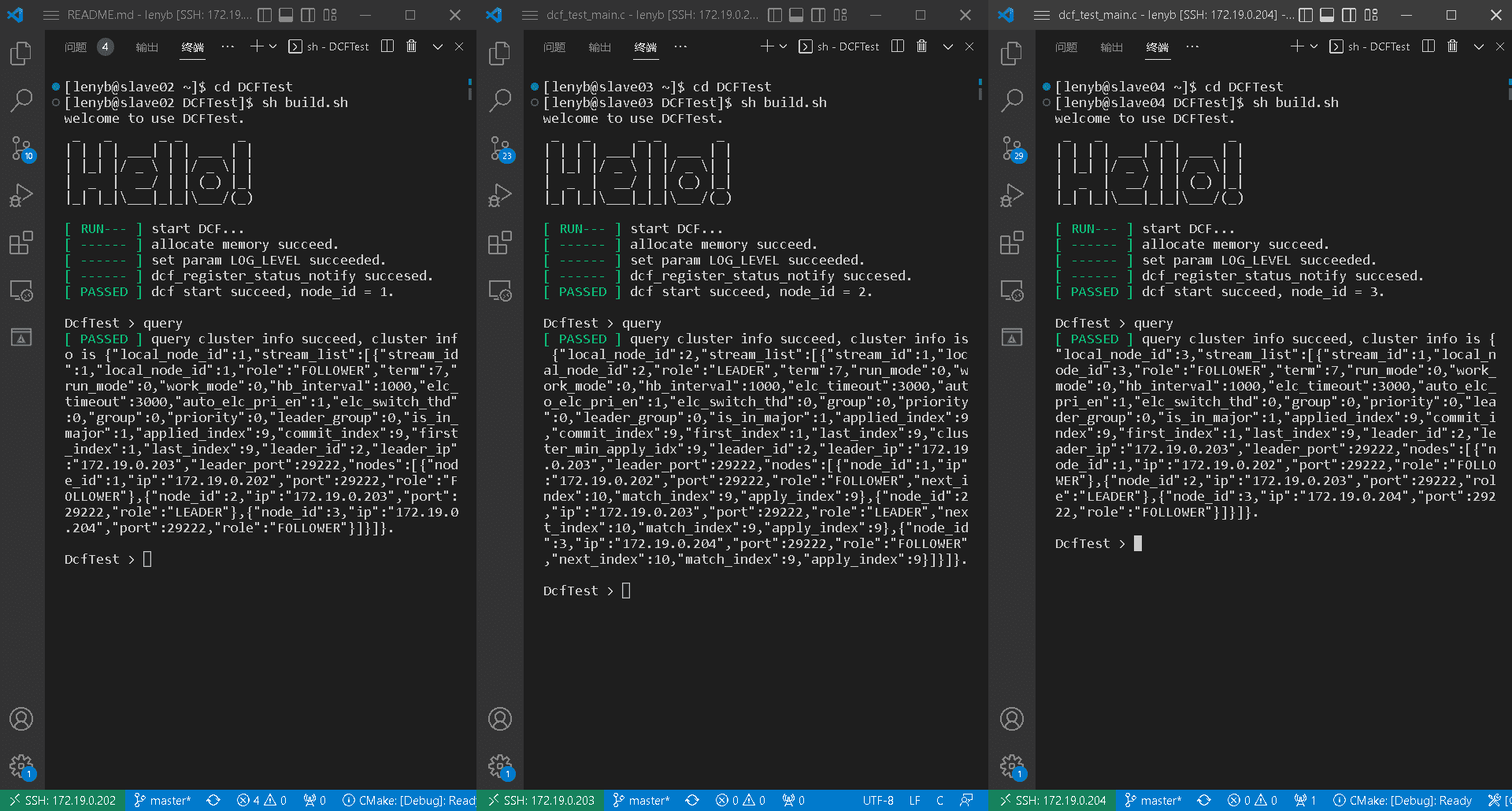Open hamburger menu in README.md window
The height and width of the screenshot is (811, 1512).
click(x=51, y=15)
